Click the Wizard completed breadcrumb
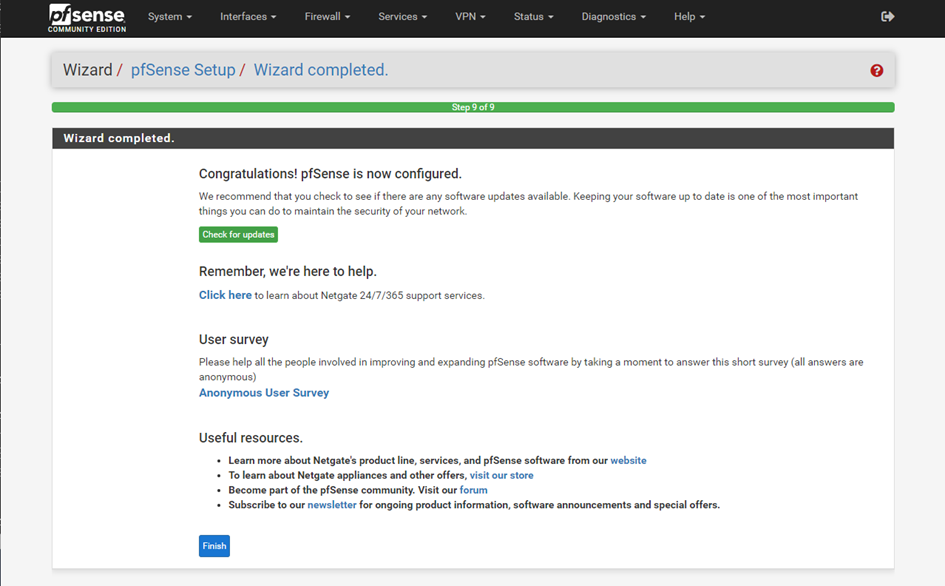 coord(321,70)
